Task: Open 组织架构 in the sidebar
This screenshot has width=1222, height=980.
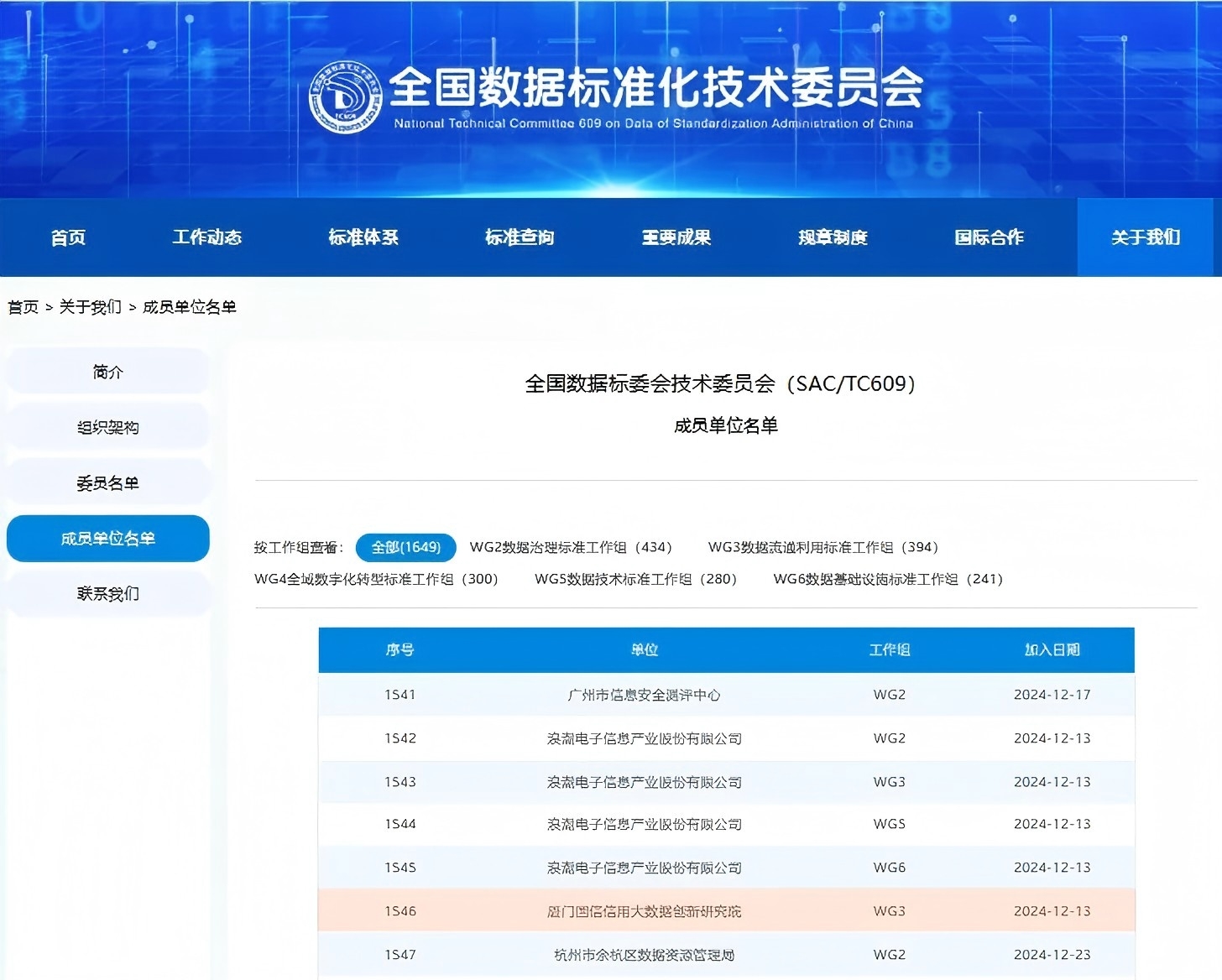Action: [107, 427]
